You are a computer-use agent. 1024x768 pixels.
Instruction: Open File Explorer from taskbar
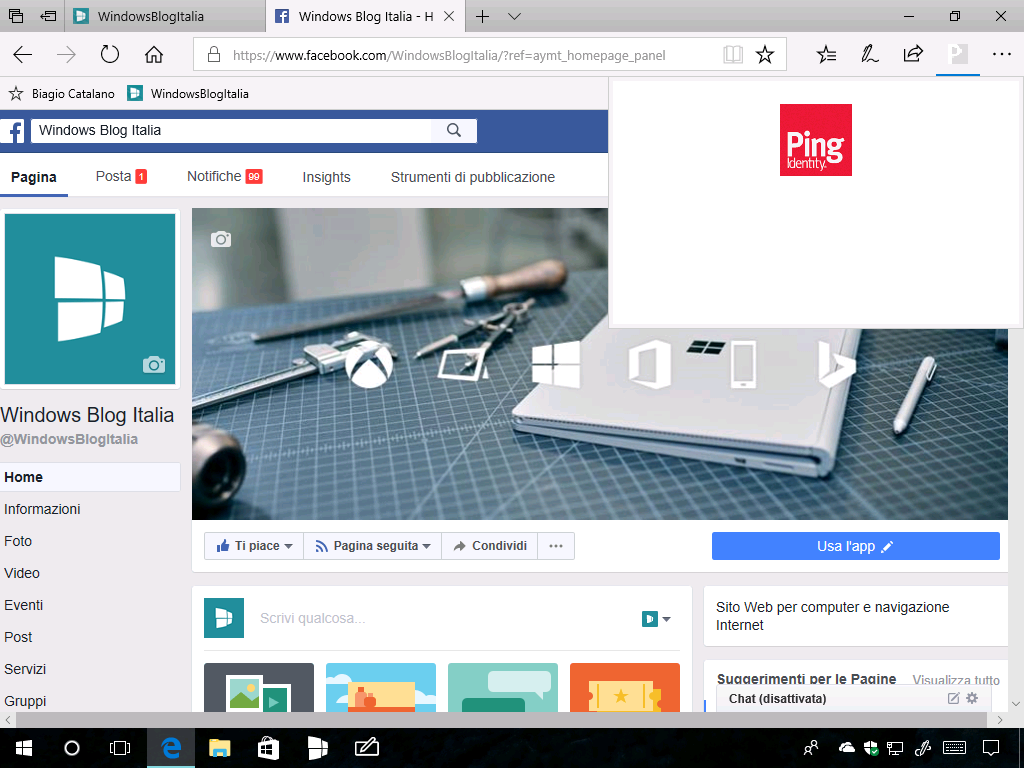tap(219, 748)
